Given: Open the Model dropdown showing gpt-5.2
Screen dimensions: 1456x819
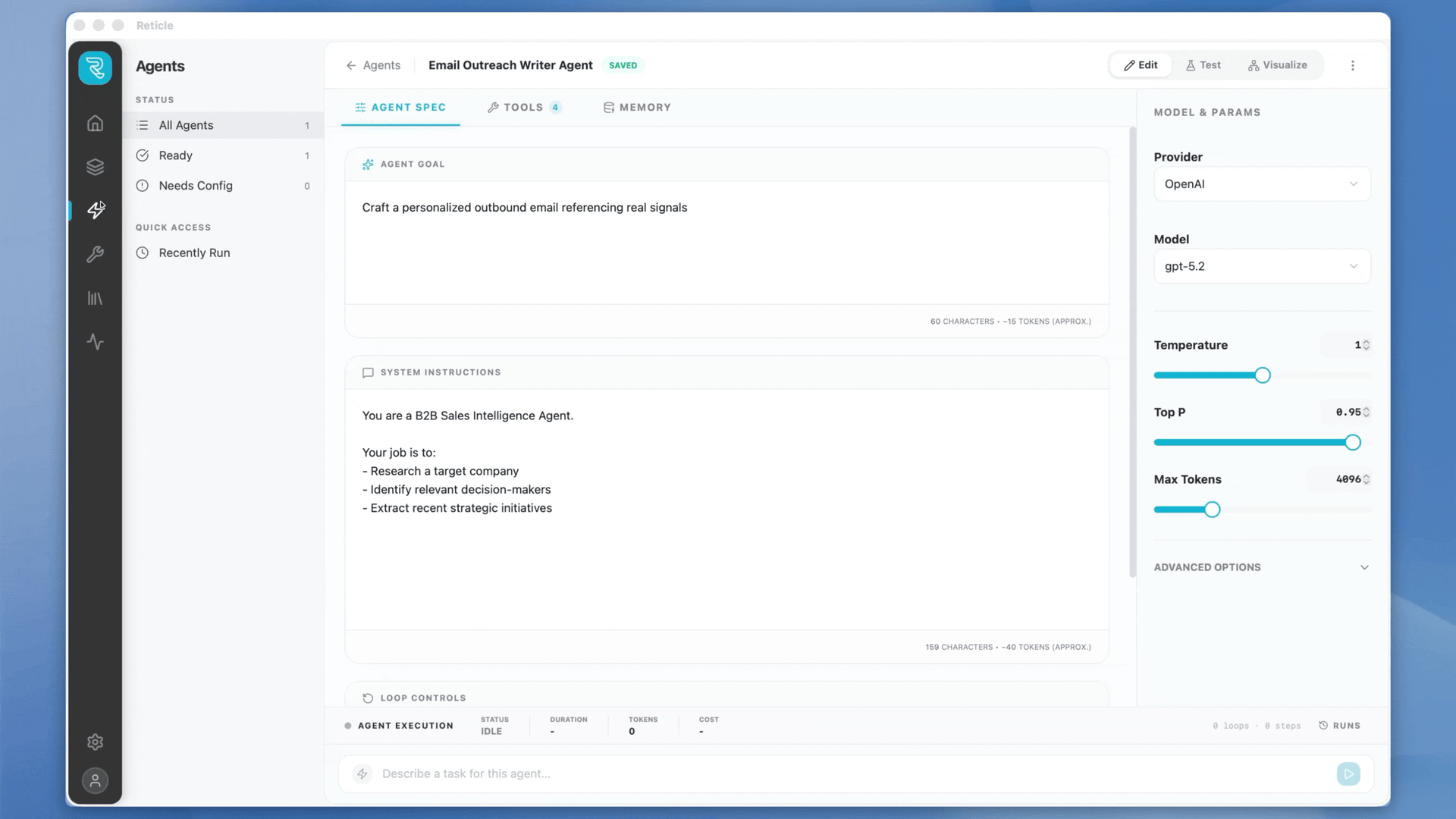Looking at the screenshot, I should (1261, 267).
